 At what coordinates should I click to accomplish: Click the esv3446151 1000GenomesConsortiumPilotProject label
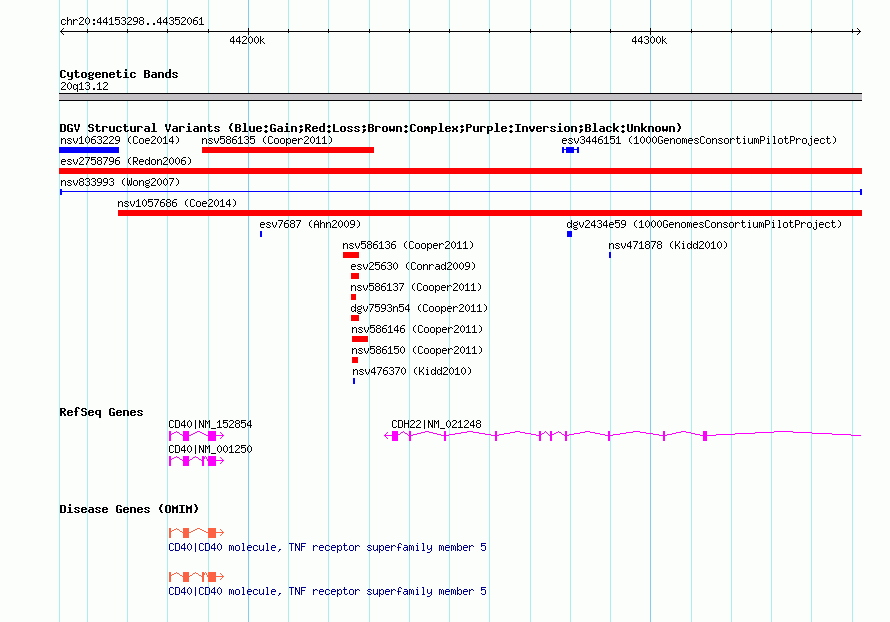(699, 140)
